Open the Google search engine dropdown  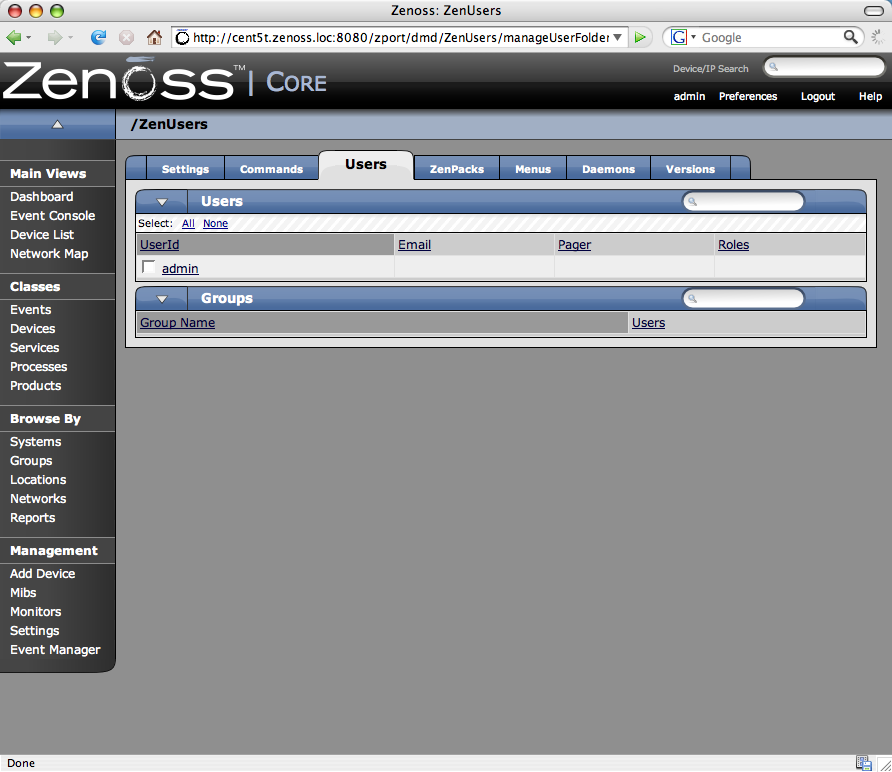pos(693,37)
